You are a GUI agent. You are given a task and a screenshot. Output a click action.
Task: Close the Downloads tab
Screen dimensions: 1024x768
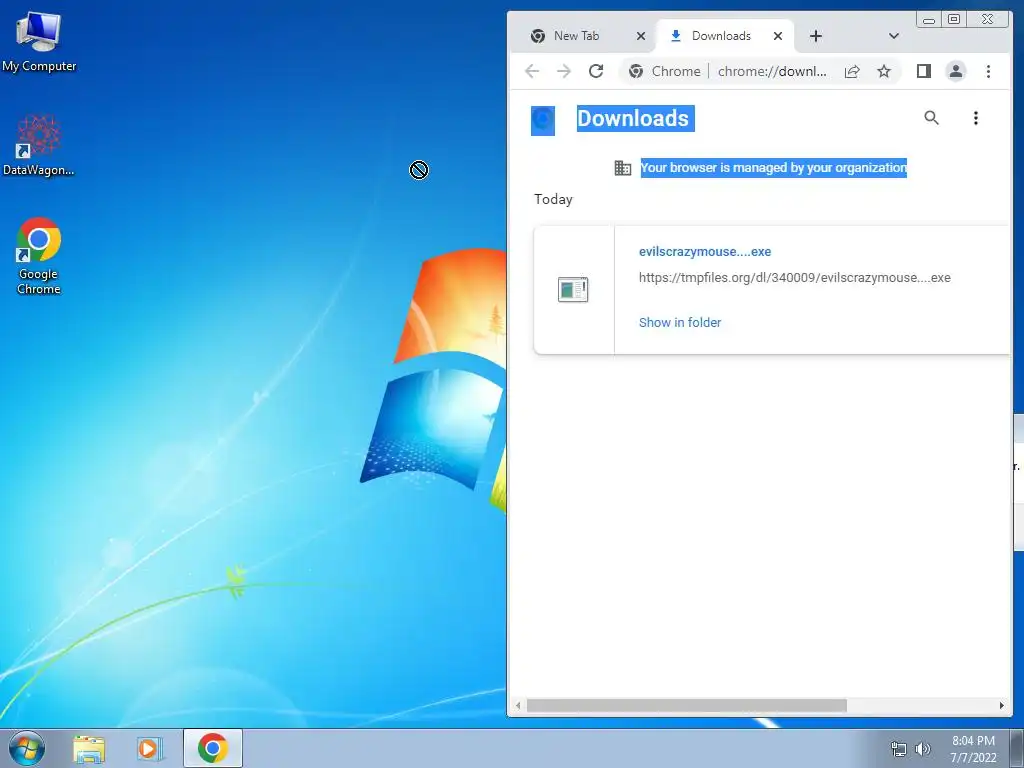(x=778, y=36)
